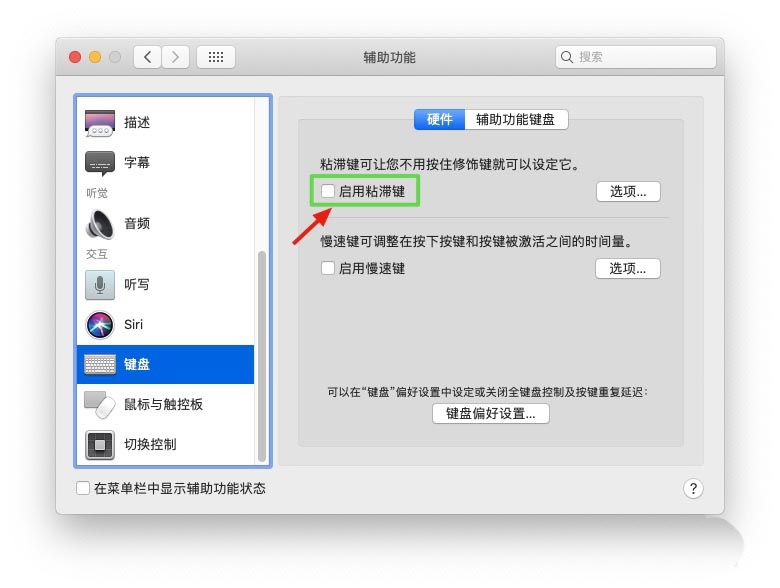
Task: Switch to the 辅助功能键盘 tab
Action: pos(516,119)
